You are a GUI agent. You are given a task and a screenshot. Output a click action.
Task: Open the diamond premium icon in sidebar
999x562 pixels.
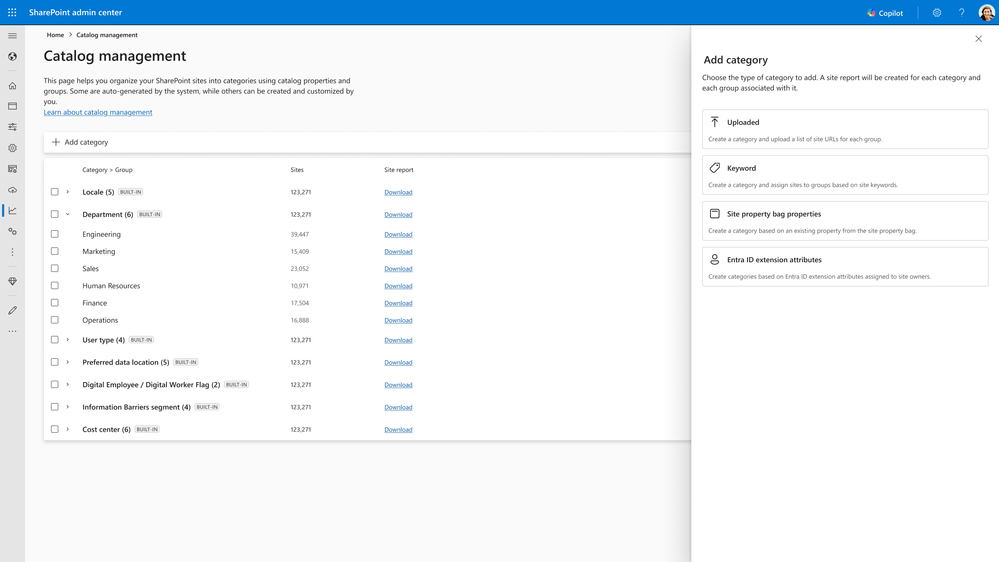pyautogui.click(x=12, y=281)
